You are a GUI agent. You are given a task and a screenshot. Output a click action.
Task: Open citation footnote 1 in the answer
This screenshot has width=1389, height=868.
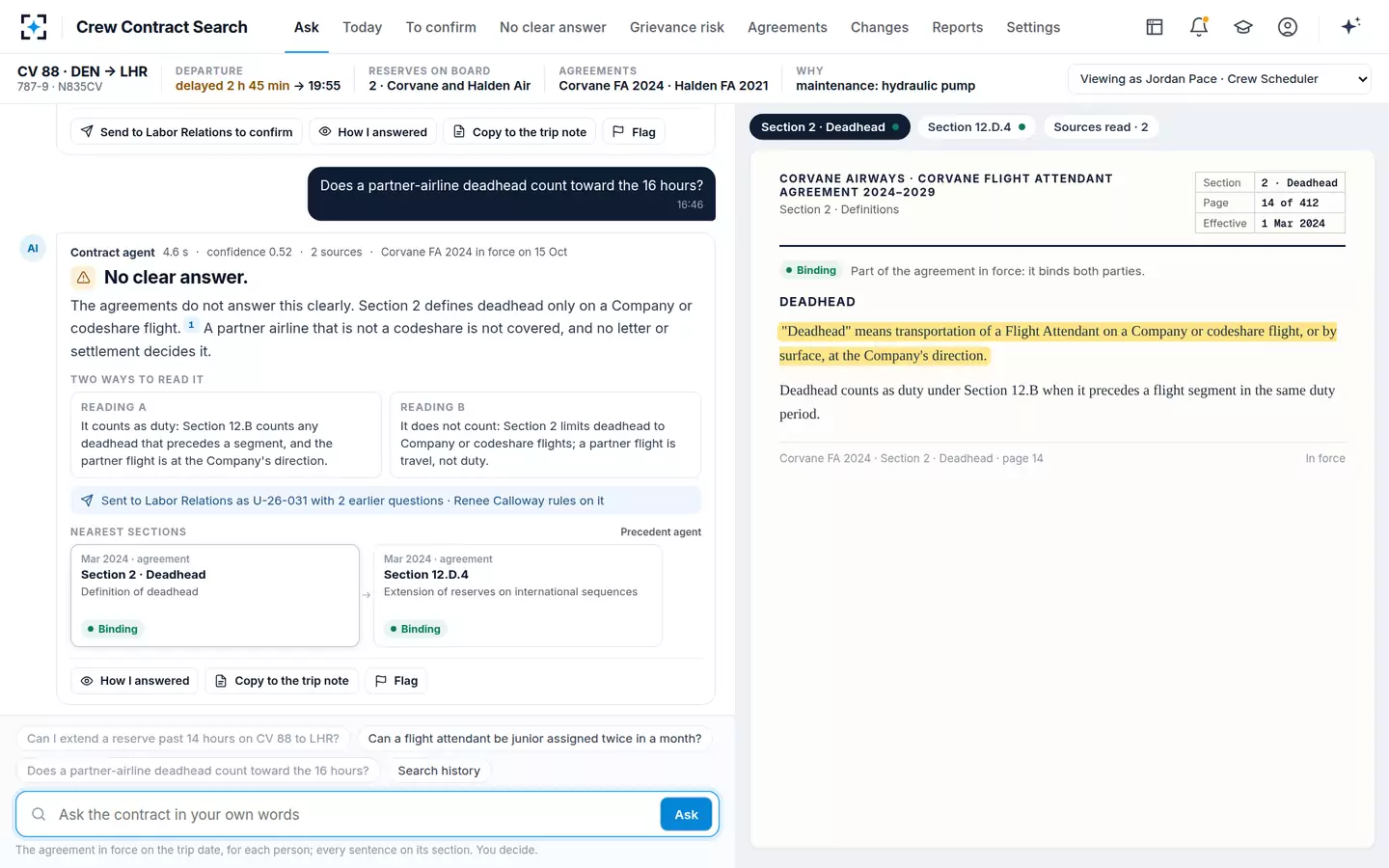(191, 325)
